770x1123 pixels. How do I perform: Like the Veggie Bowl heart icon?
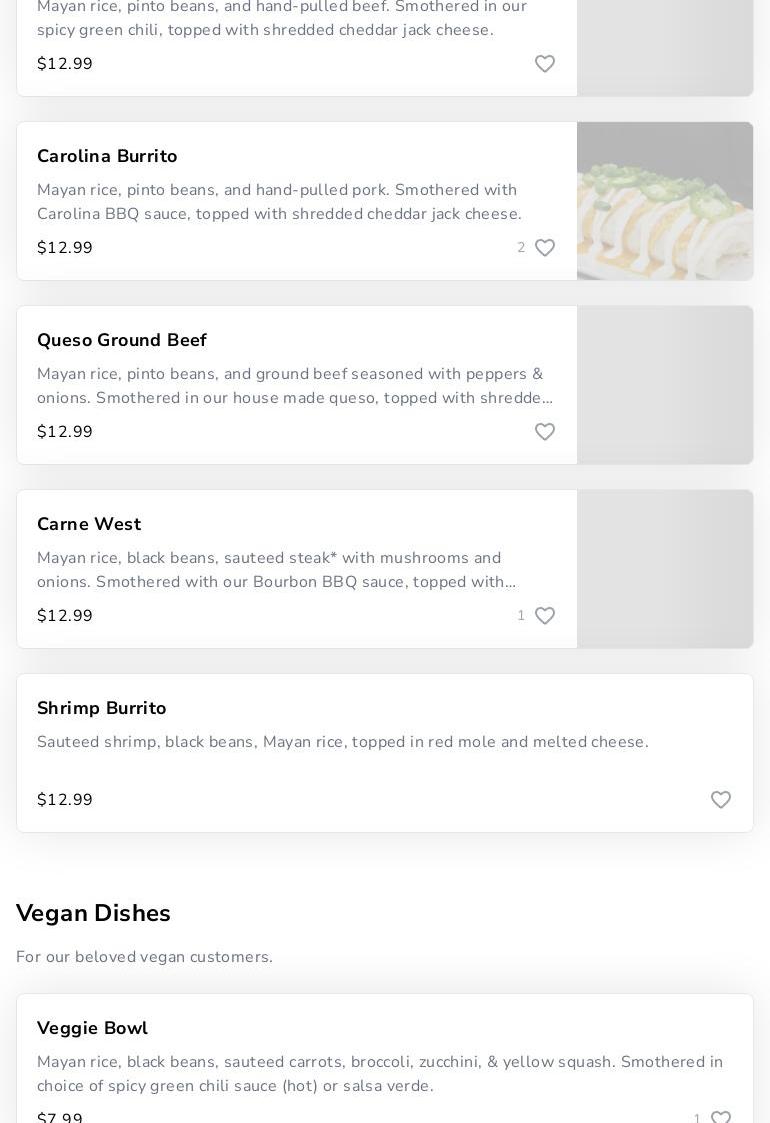(721, 1117)
